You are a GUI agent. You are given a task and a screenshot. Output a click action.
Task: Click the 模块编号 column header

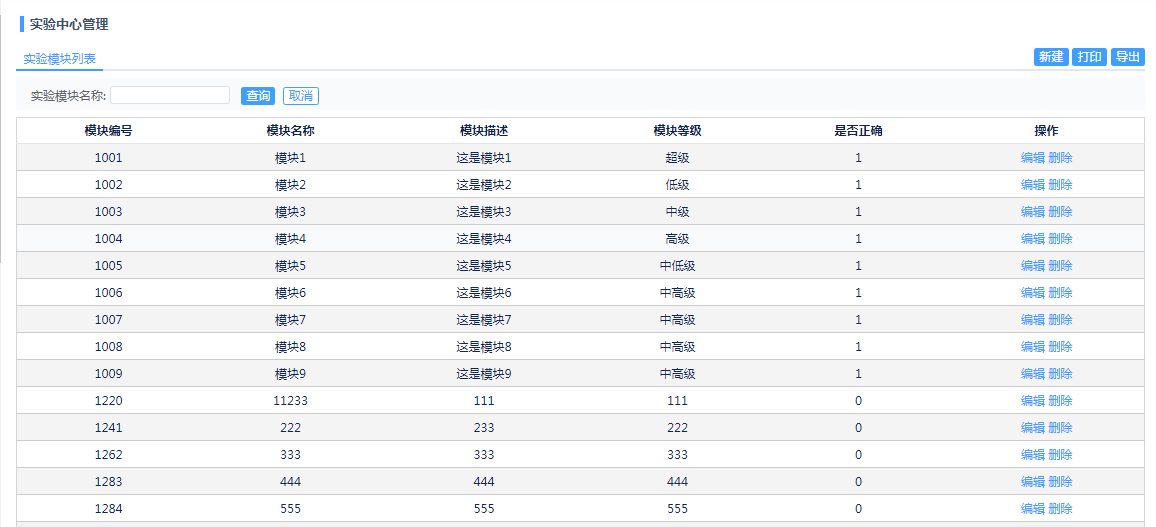[x=108, y=130]
